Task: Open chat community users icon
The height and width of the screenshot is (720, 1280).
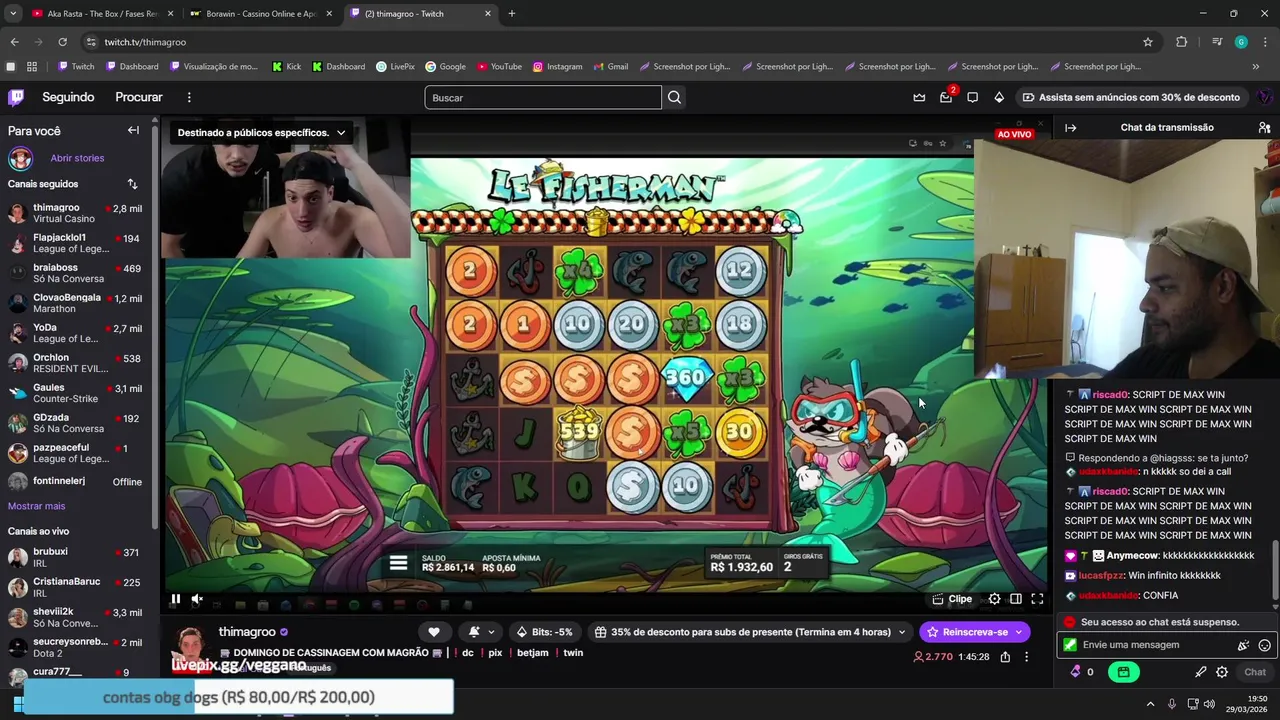Action: 1264,127
